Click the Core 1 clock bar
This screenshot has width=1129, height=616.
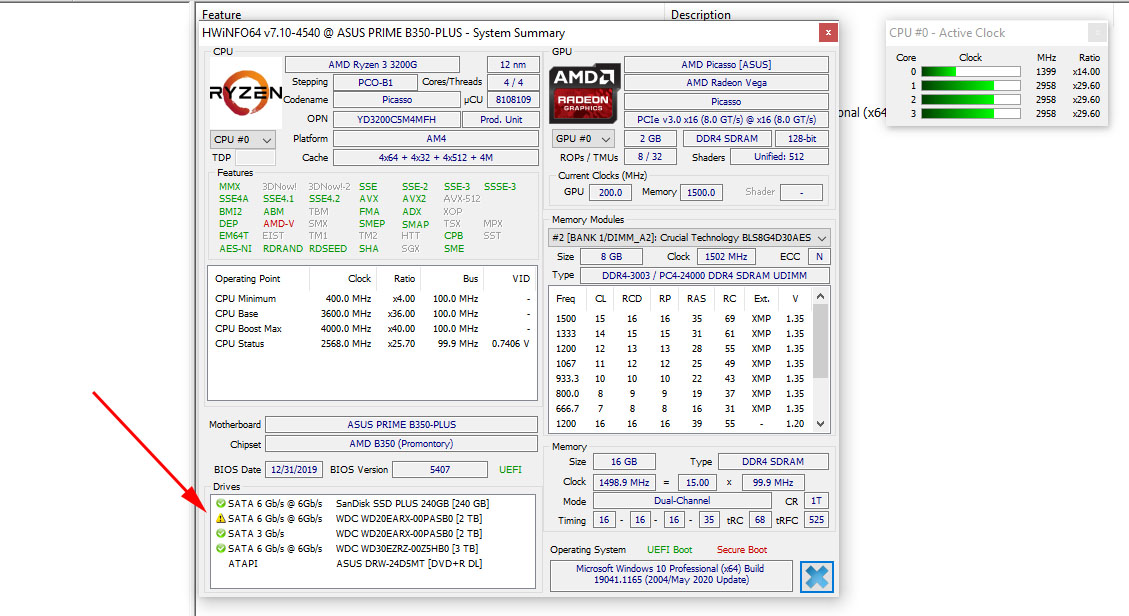click(x=971, y=86)
